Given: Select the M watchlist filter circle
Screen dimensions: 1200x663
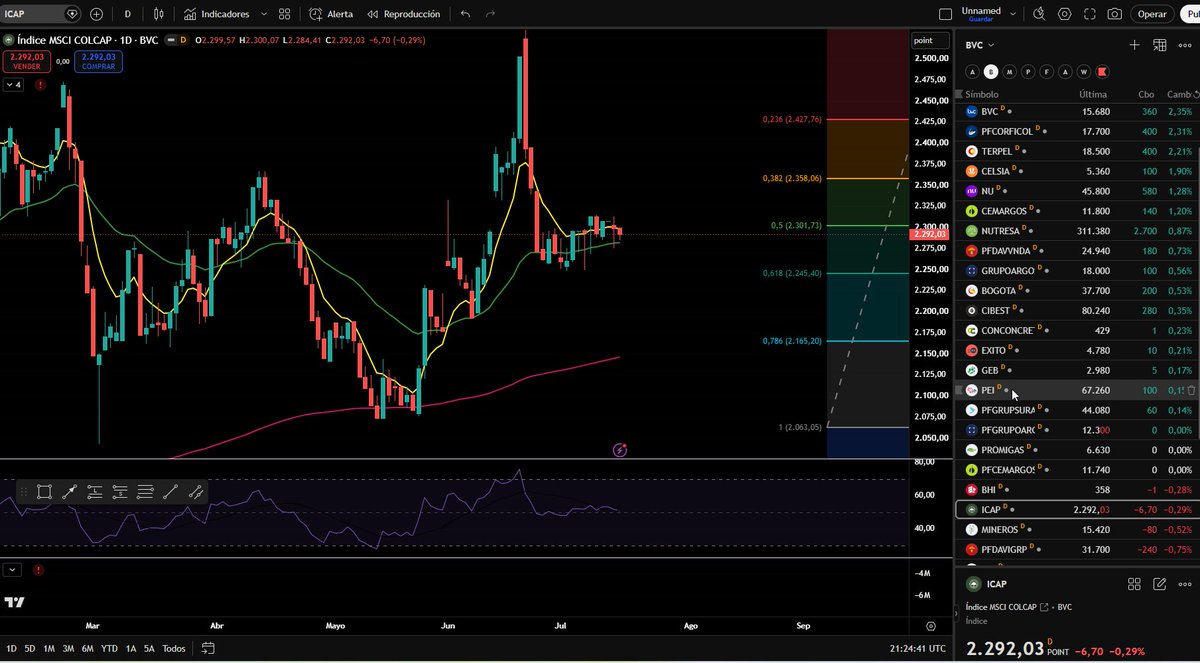Looking at the screenshot, I should click(1009, 72).
